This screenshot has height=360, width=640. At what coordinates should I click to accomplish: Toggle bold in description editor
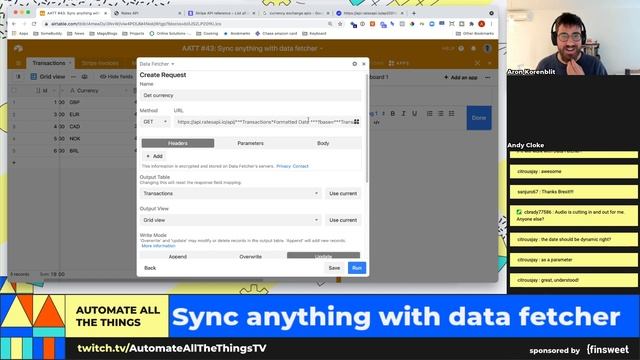click(x=393, y=113)
